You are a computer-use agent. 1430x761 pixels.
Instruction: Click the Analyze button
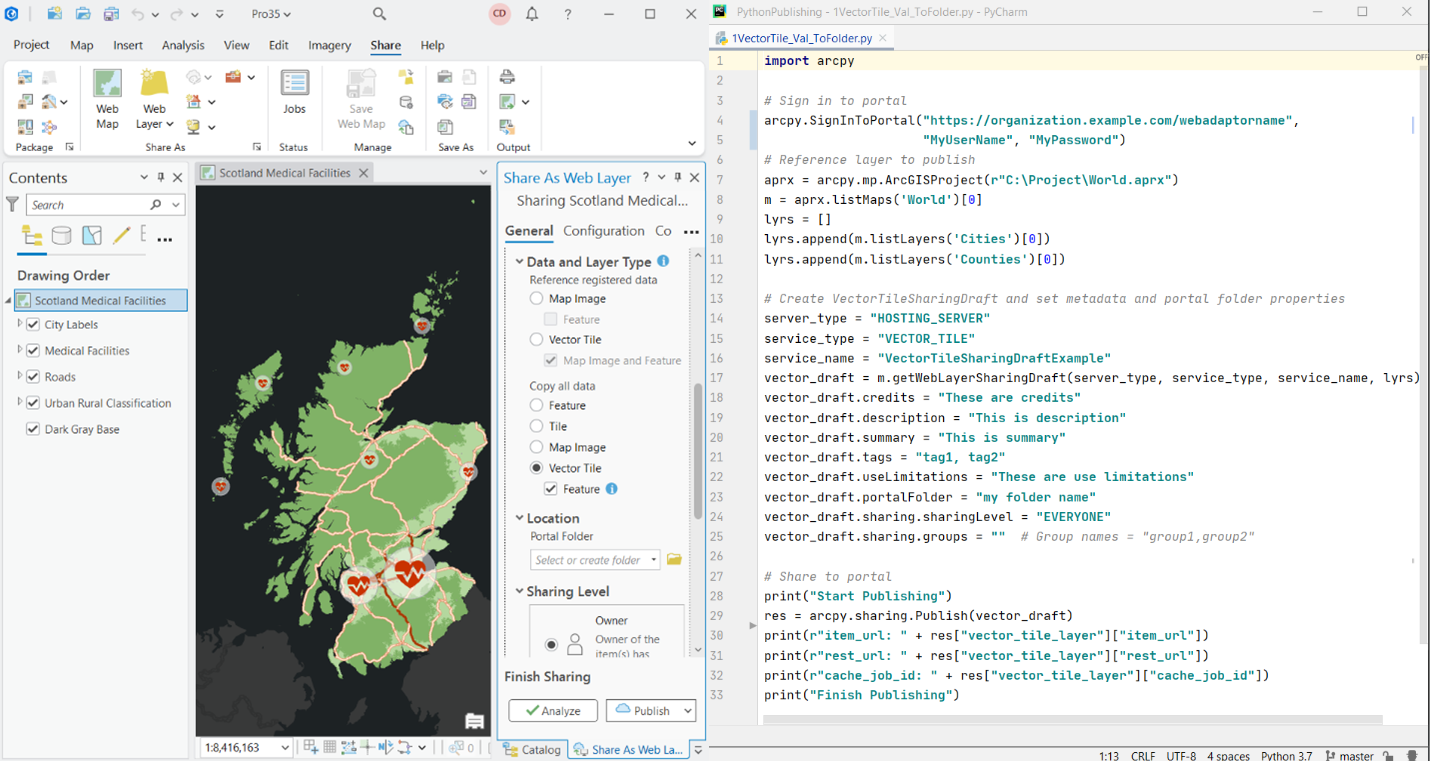(x=553, y=710)
